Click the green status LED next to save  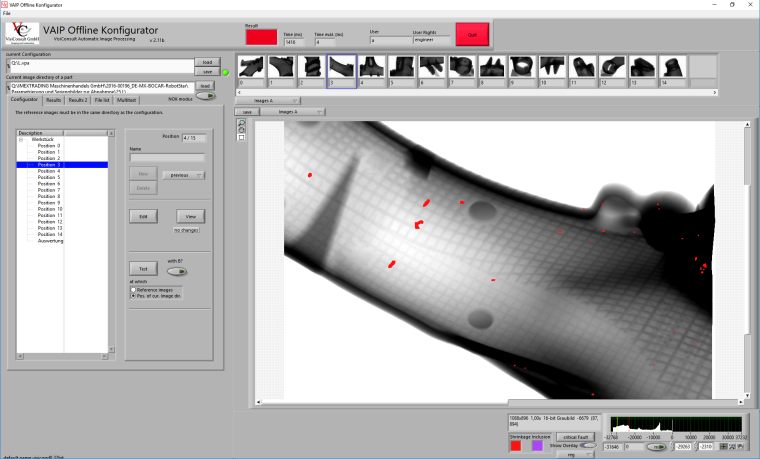pos(225,72)
